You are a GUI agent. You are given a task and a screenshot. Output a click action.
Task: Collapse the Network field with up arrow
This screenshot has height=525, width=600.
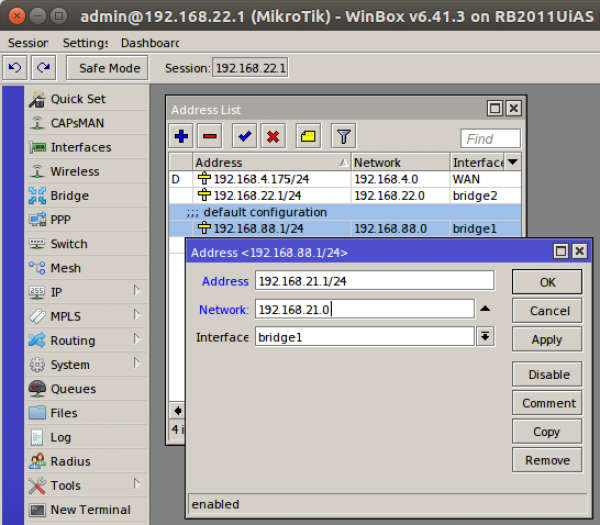485,309
